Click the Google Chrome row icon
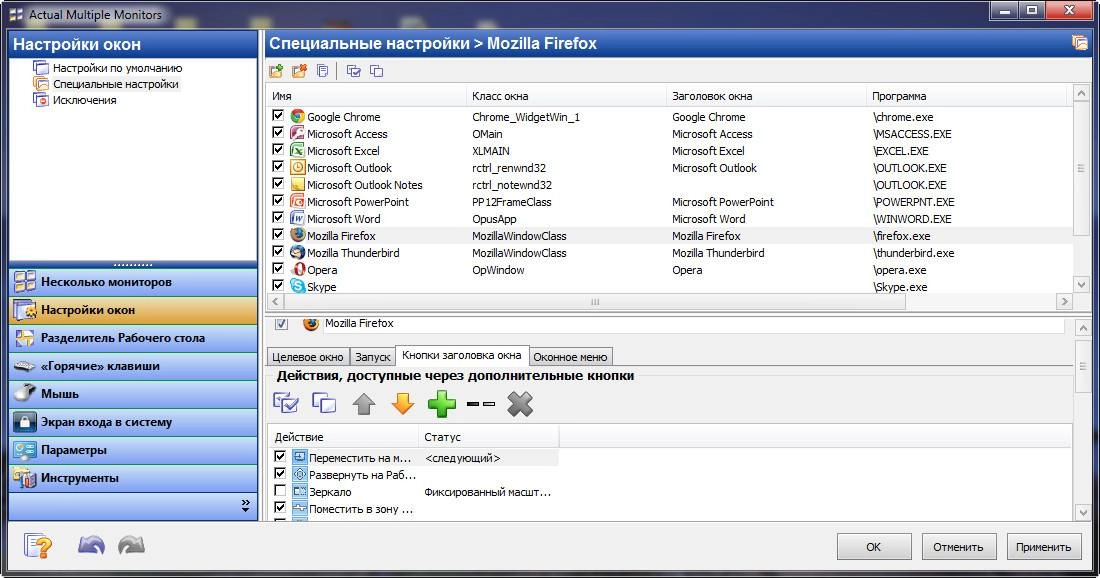Viewport: 1100px width, 578px height. click(298, 116)
